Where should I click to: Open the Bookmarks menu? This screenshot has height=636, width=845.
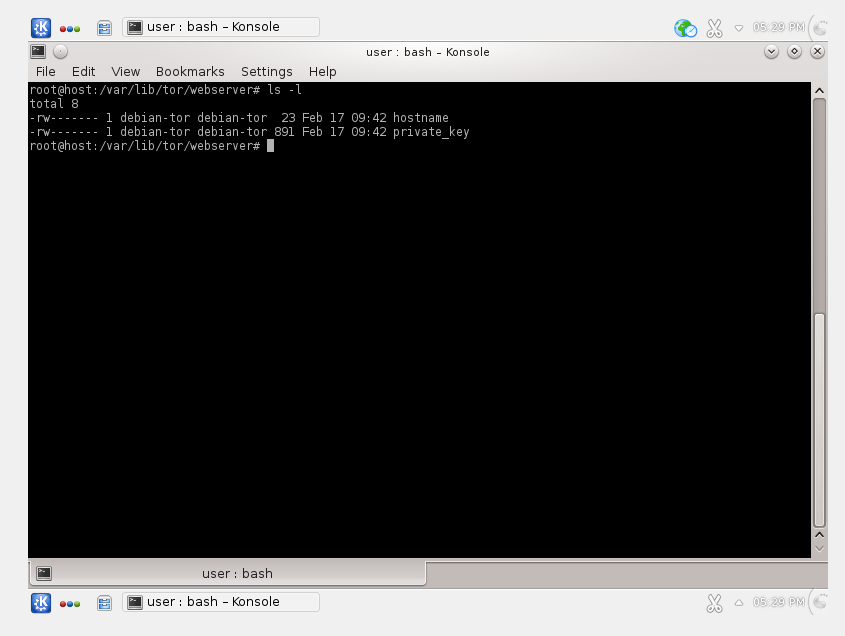tap(190, 72)
